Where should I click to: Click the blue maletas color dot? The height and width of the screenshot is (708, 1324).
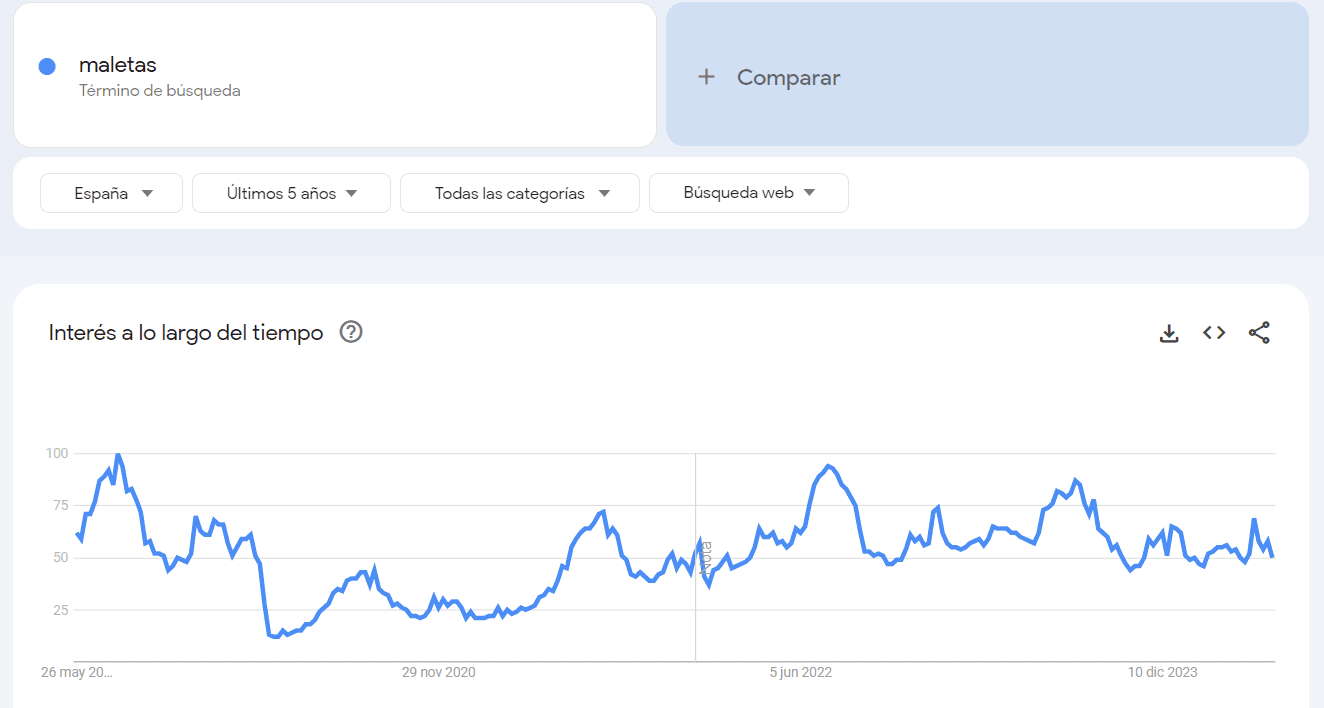(46, 67)
